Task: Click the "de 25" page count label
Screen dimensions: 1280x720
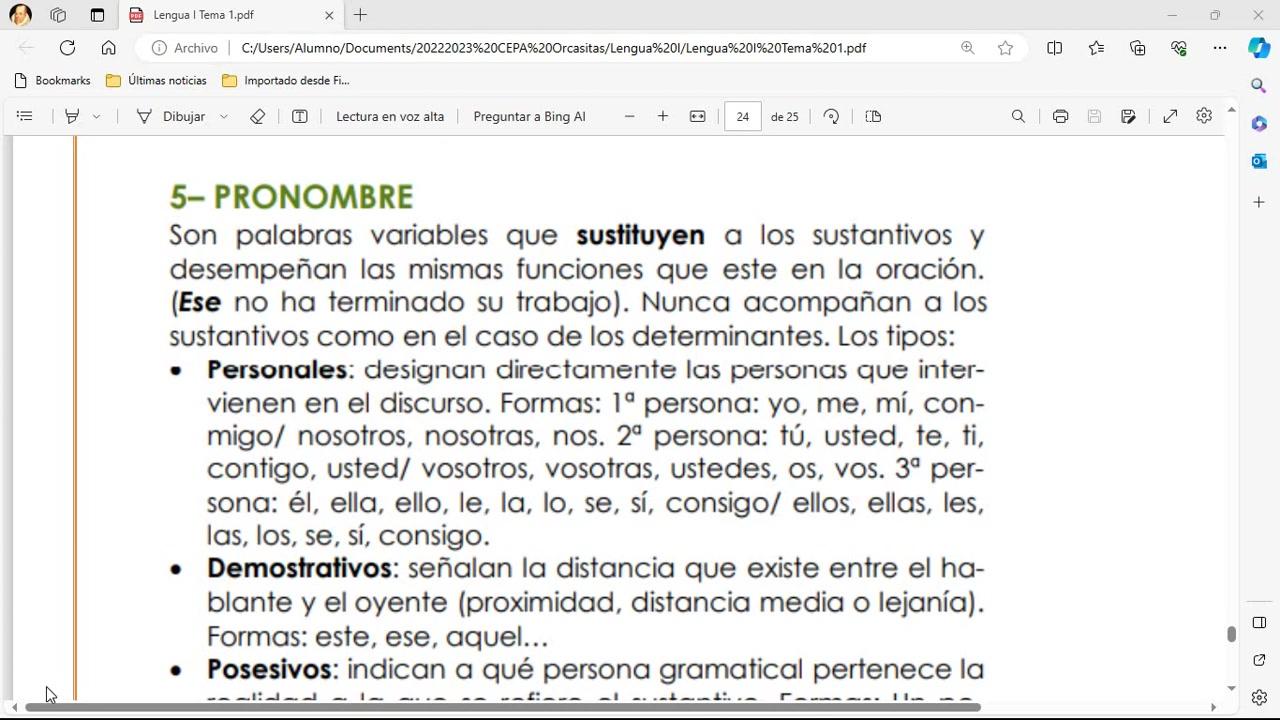Action: point(785,117)
